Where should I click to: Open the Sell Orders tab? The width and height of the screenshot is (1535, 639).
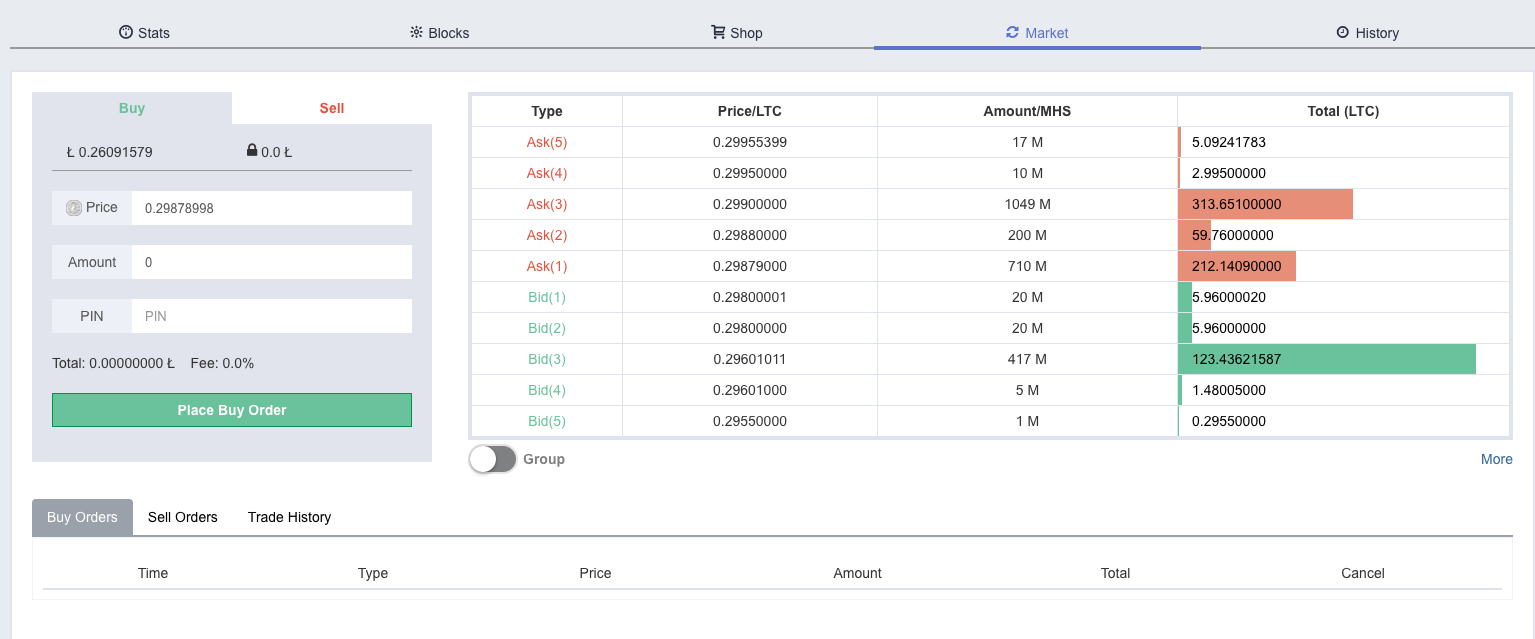pyautogui.click(x=182, y=517)
